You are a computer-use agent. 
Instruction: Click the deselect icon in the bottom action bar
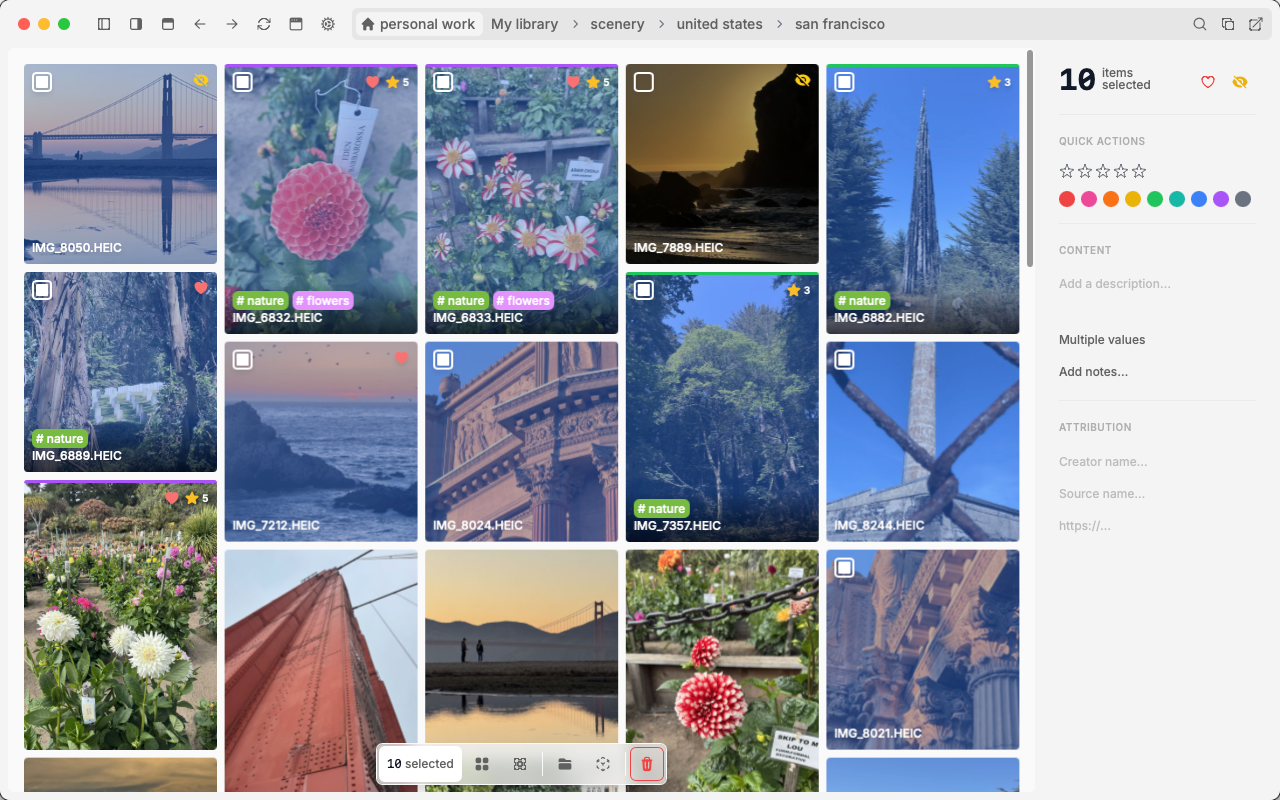tap(603, 764)
